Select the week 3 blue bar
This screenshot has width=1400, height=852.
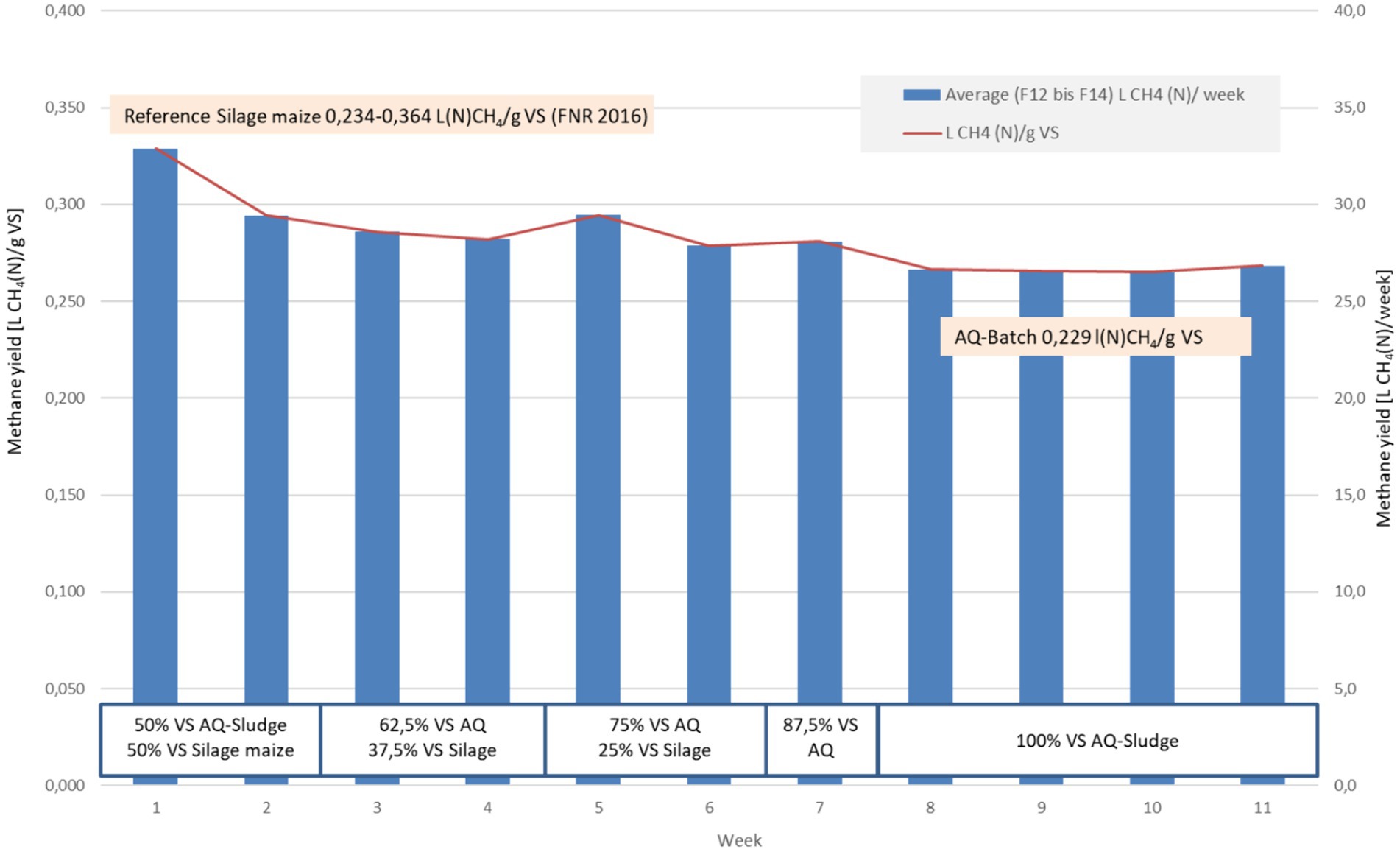[x=377, y=508]
